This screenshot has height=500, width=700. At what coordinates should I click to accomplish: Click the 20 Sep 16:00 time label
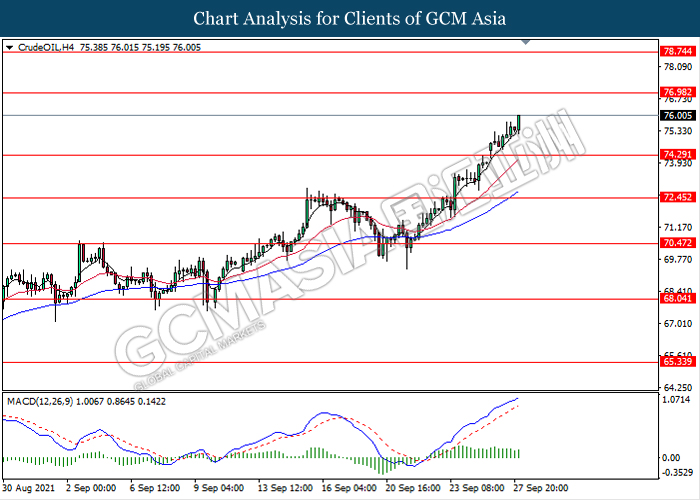point(413,488)
